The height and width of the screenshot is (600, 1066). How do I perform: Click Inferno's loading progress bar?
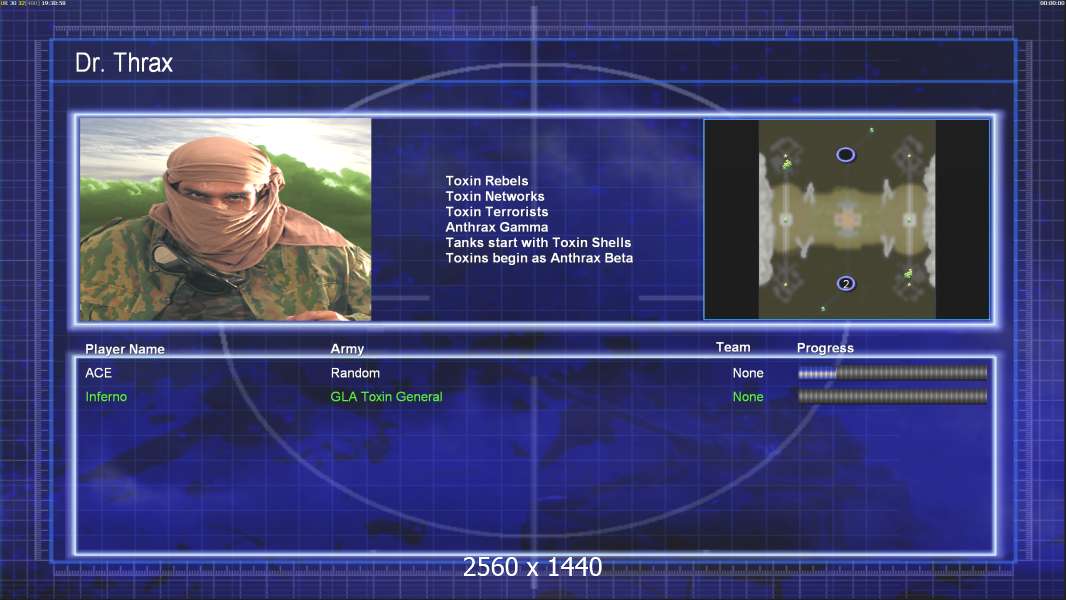[893, 397]
